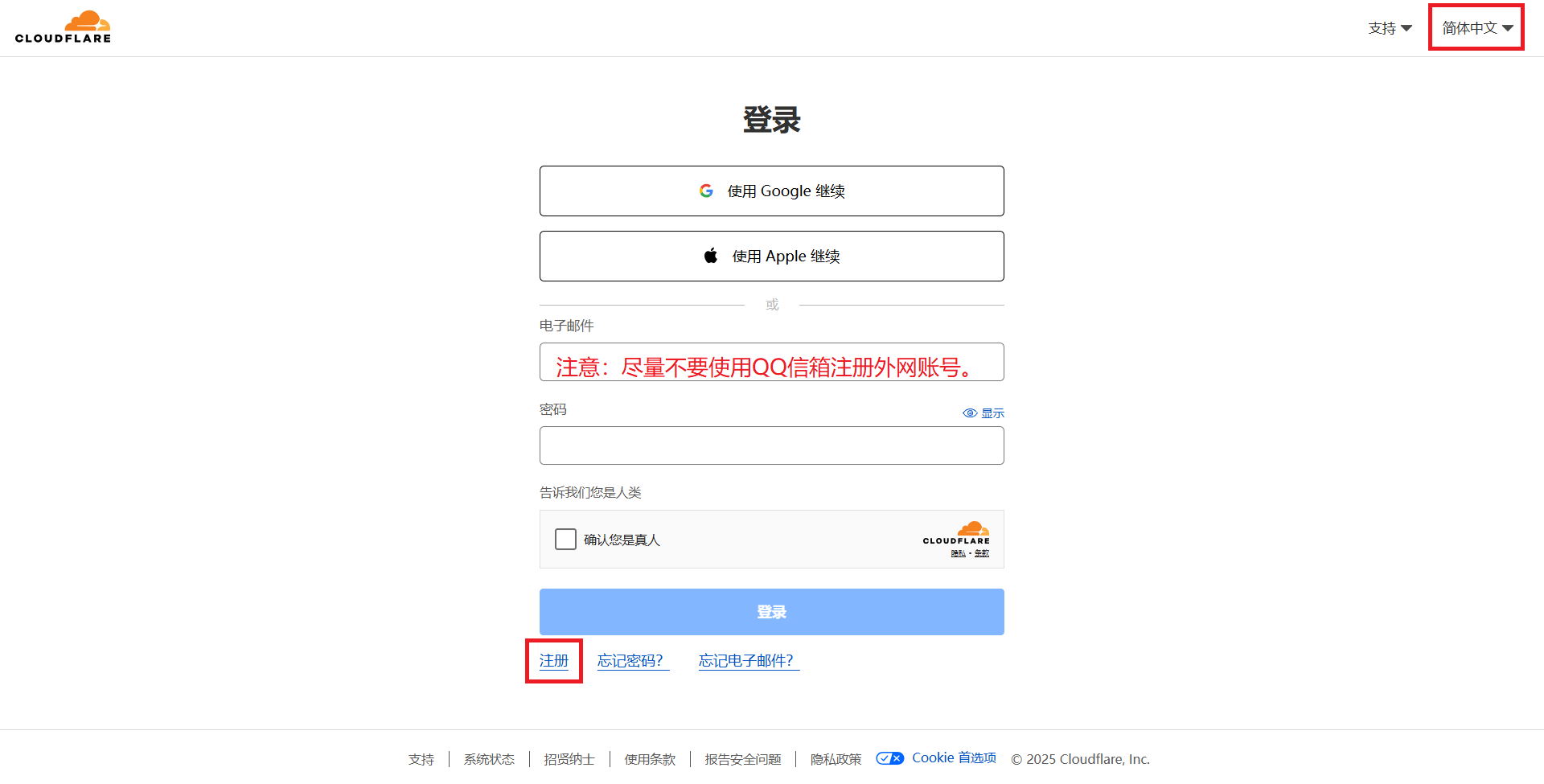Click the blue 登录 submit button
The width and height of the screenshot is (1544, 784).
[x=771, y=612]
